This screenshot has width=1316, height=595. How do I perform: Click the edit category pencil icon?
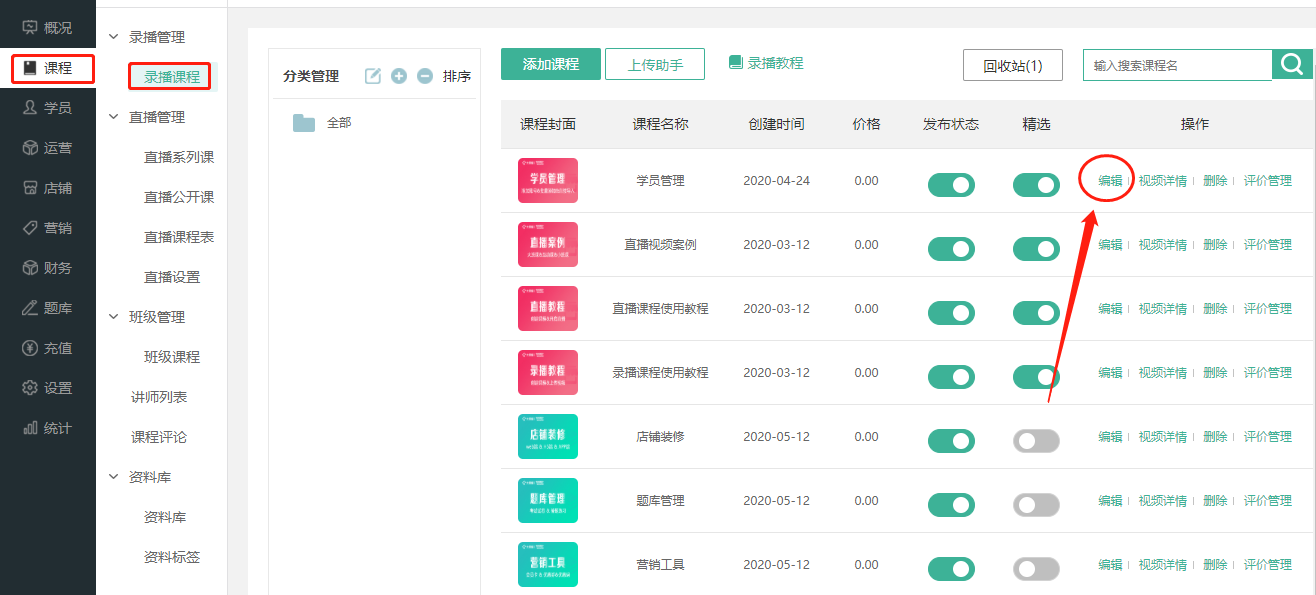(373, 76)
